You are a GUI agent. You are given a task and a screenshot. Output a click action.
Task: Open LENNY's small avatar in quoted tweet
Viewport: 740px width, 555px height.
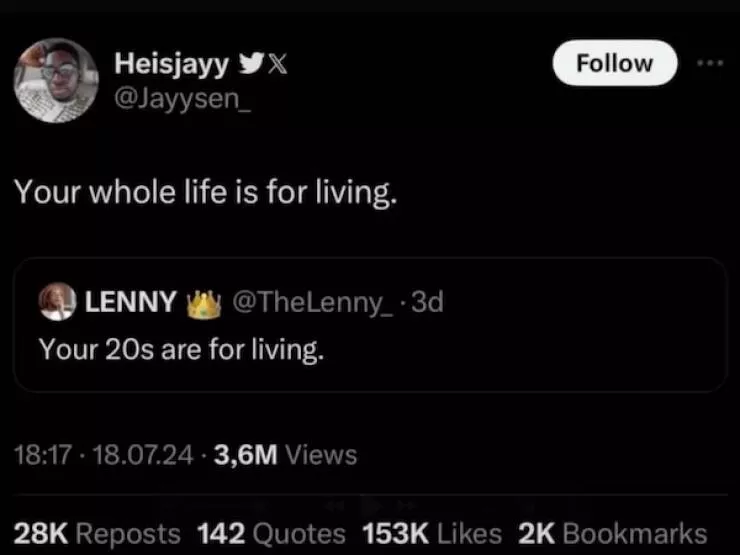tap(57, 301)
